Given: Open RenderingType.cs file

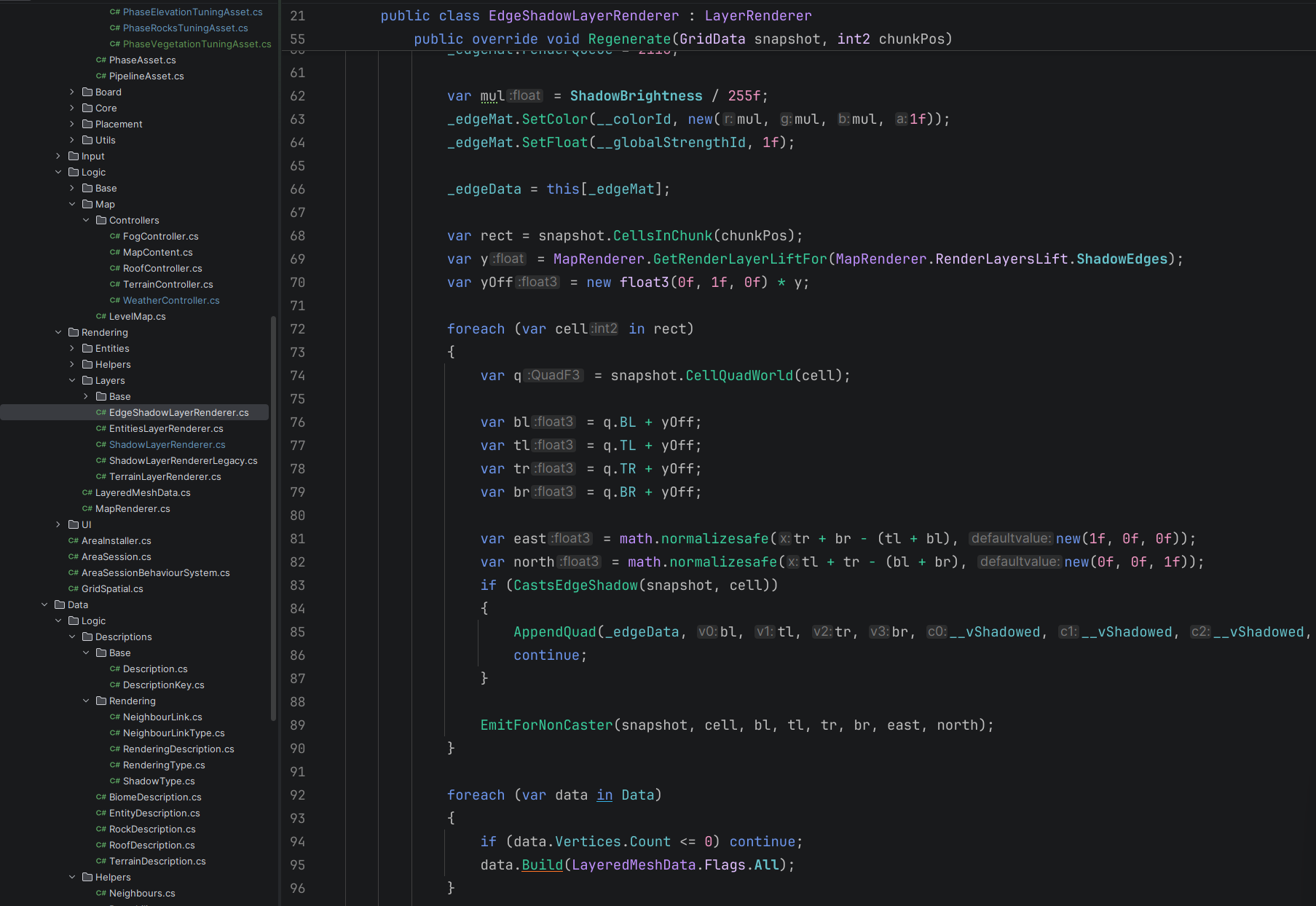Looking at the screenshot, I should click(164, 765).
